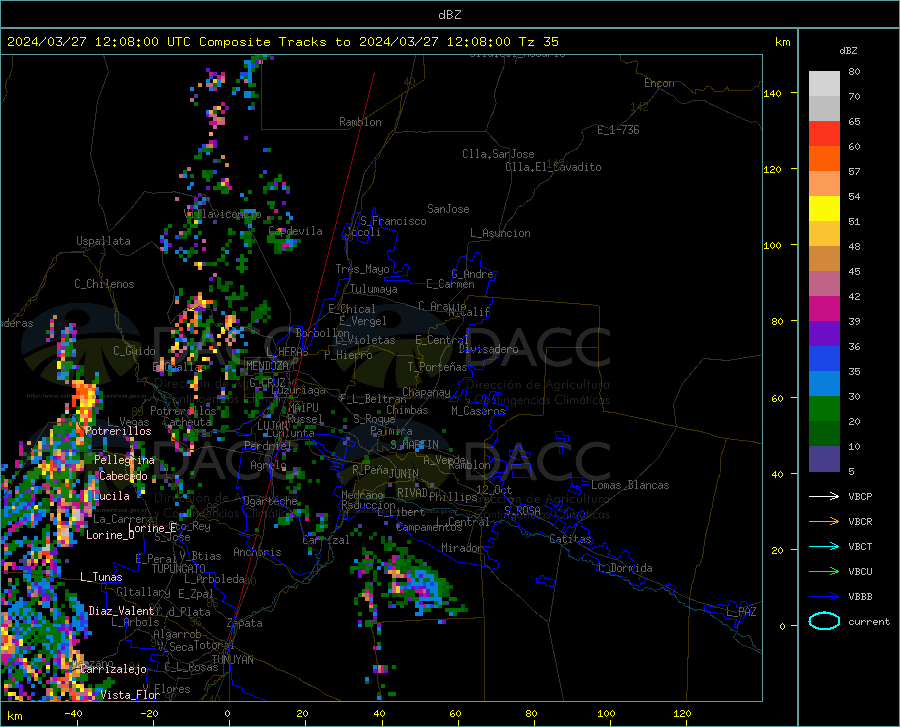
Task: Click the 'Tres_Mayo' map label
Action: 362,269
